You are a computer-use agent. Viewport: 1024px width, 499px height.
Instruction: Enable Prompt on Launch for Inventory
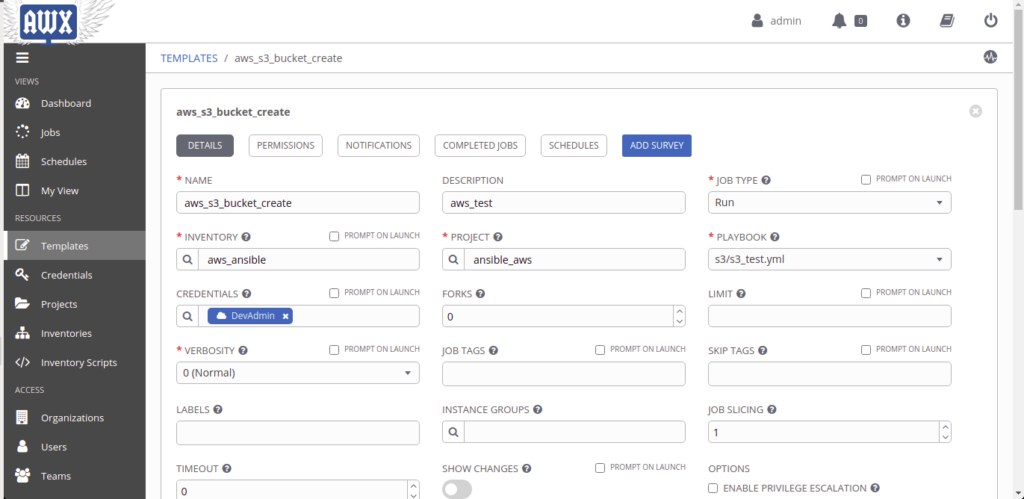coord(334,236)
